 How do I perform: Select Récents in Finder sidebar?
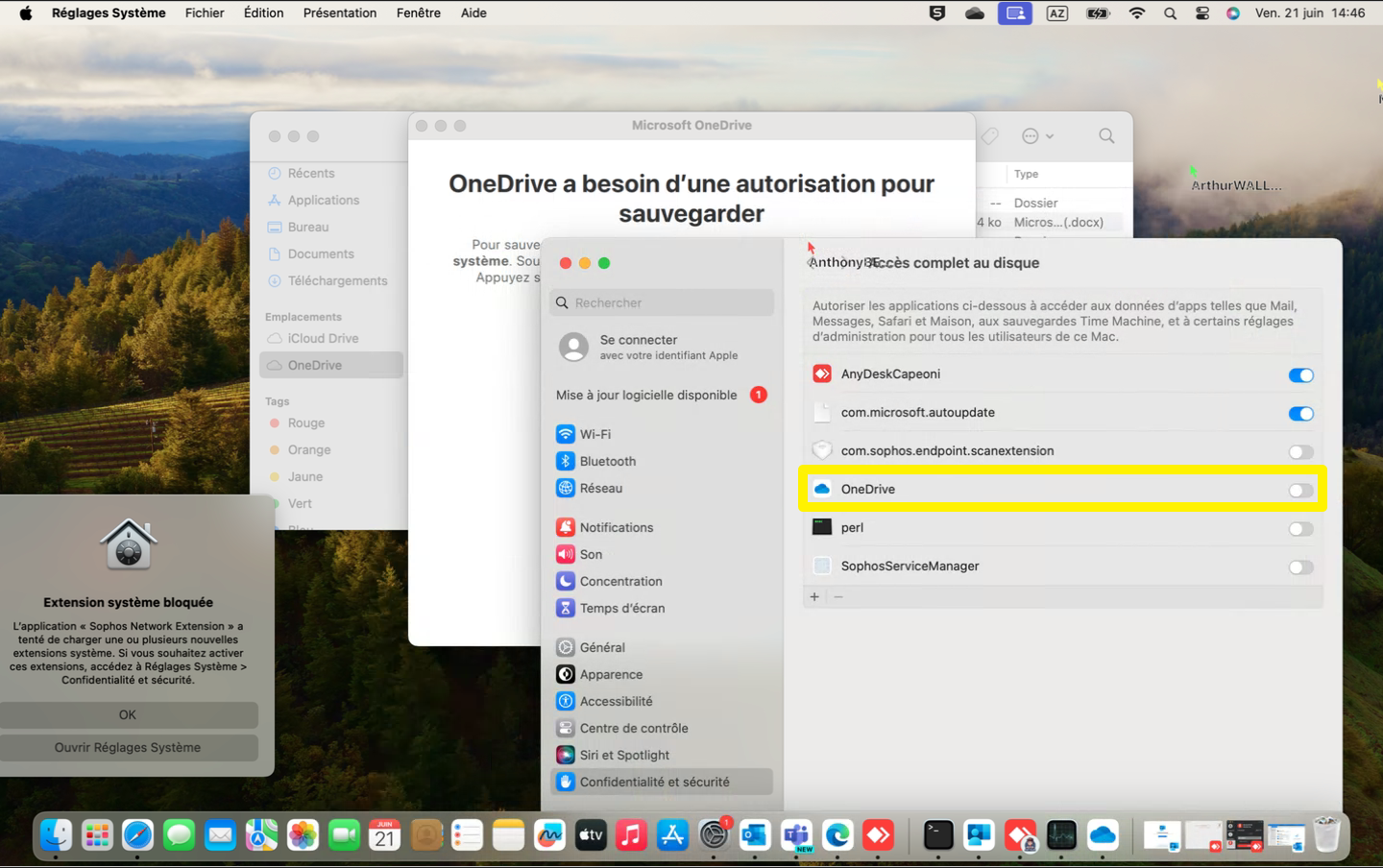coord(331,173)
